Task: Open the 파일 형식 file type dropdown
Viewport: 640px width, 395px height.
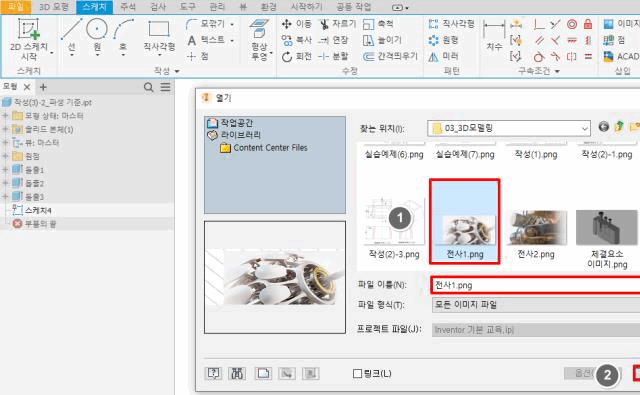Action: pyautogui.click(x=536, y=305)
